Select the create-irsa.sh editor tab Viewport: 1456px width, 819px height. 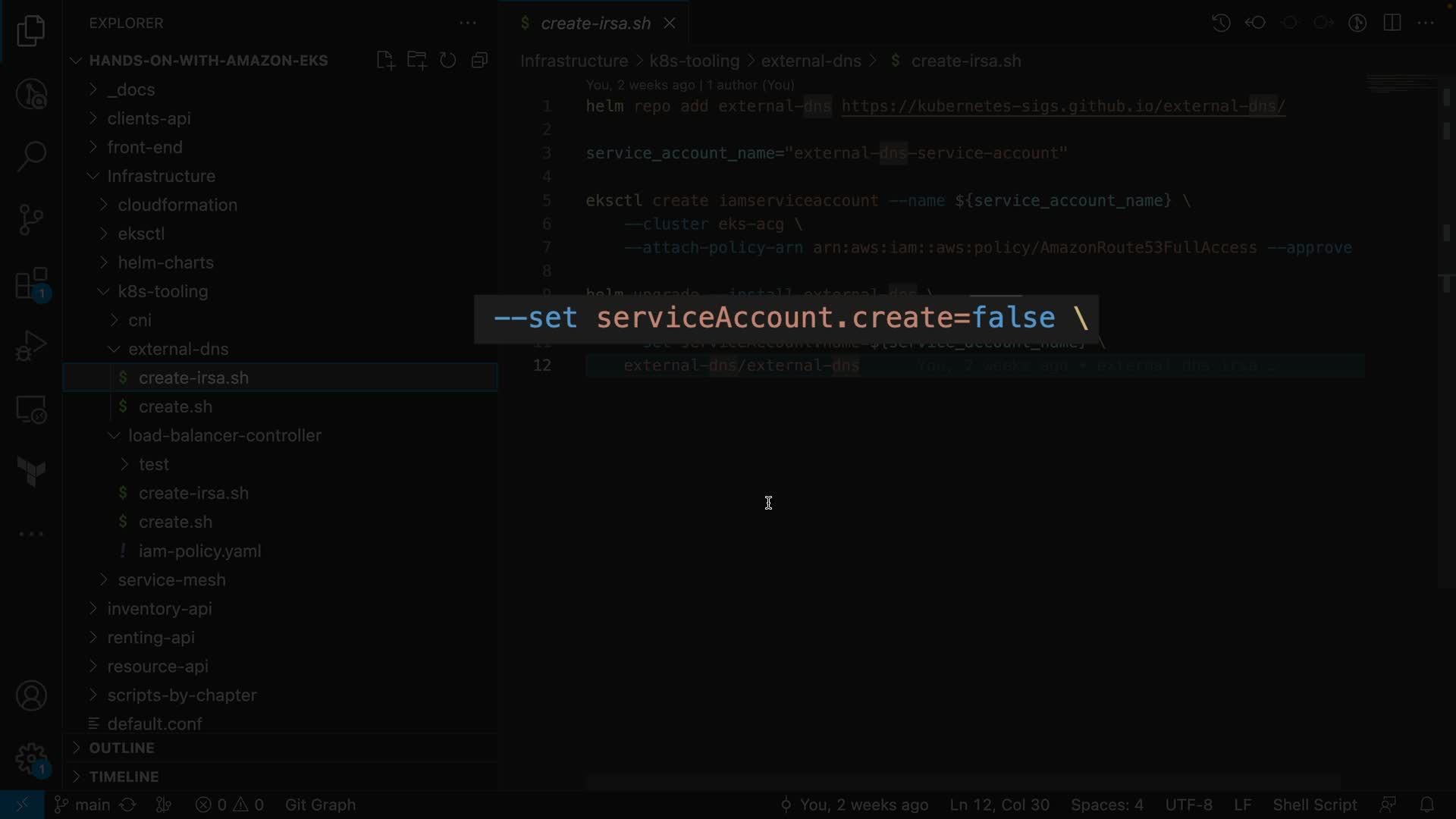[x=595, y=24]
